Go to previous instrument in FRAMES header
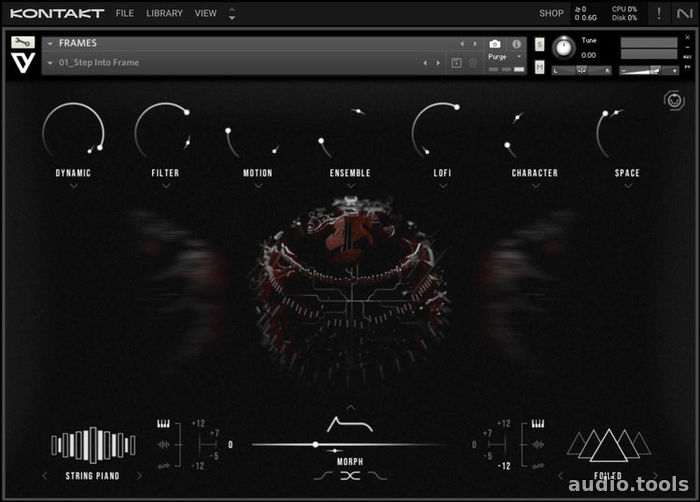Image resolution: width=700 pixels, height=502 pixels. coord(462,44)
